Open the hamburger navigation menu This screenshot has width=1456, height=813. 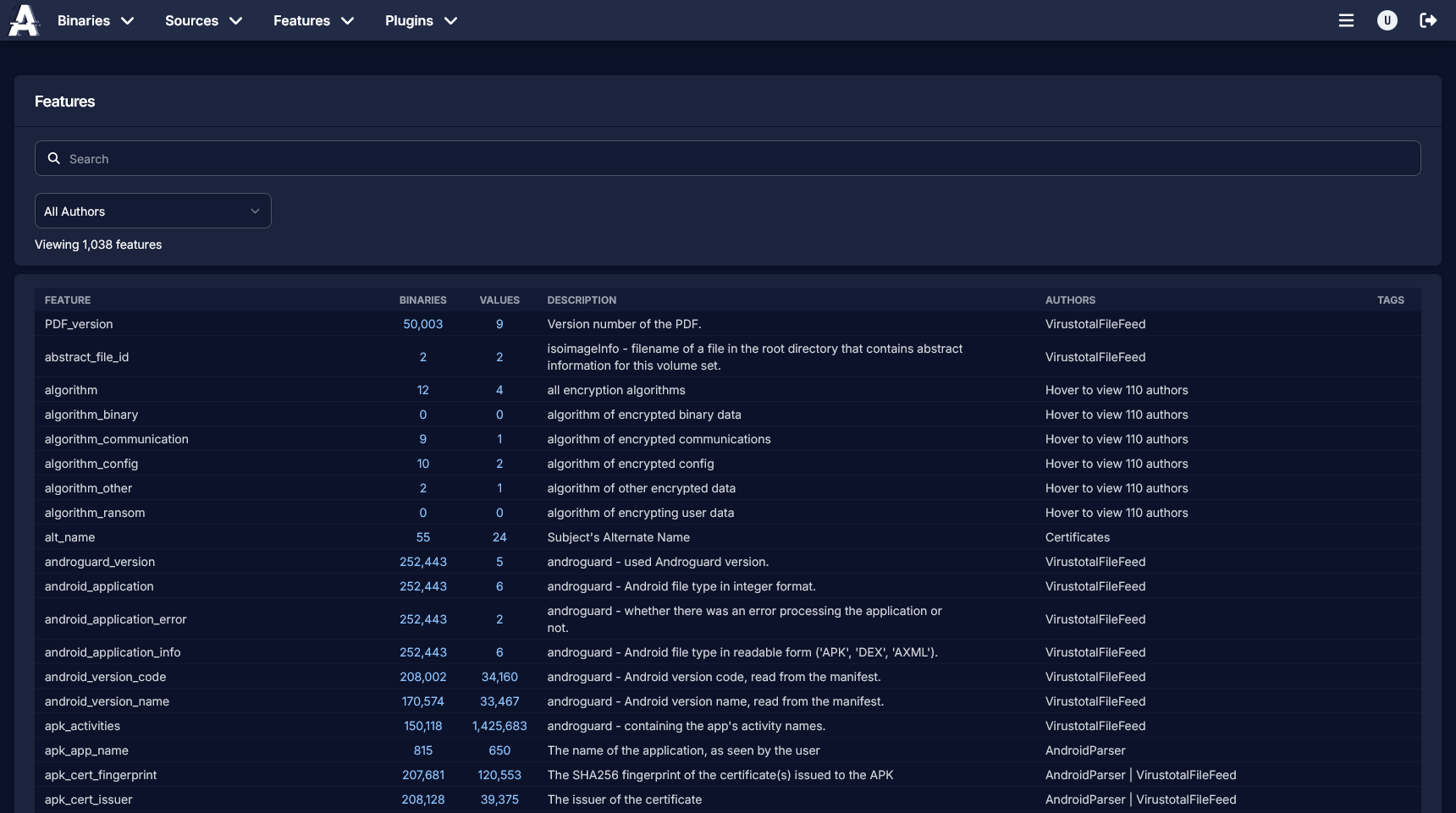click(1347, 20)
